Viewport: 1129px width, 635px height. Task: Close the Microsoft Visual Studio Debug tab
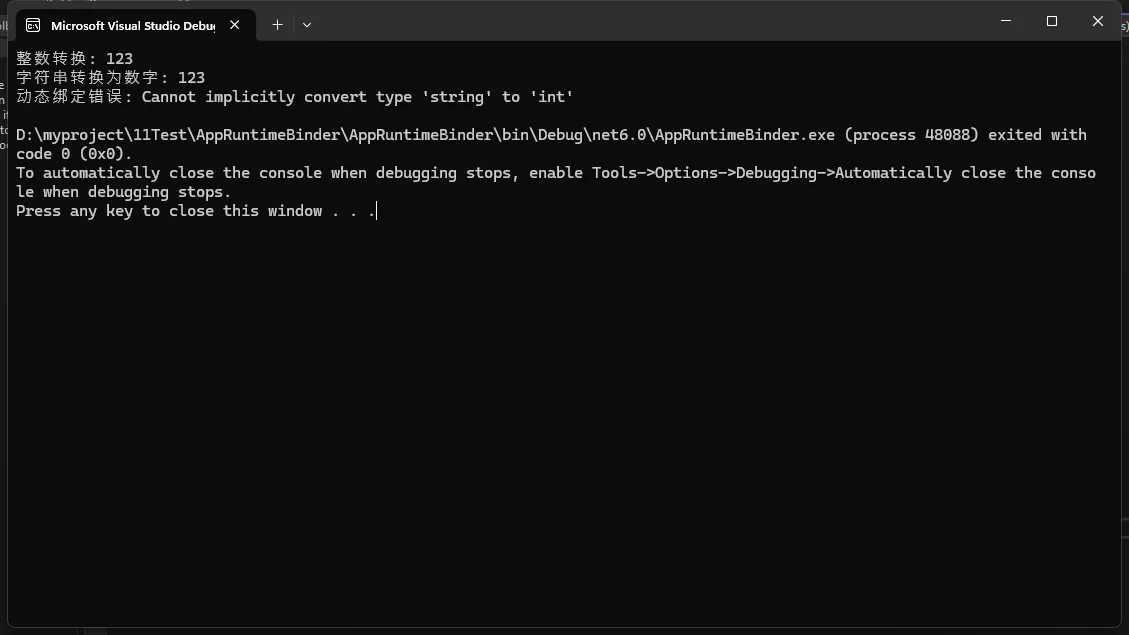point(235,25)
